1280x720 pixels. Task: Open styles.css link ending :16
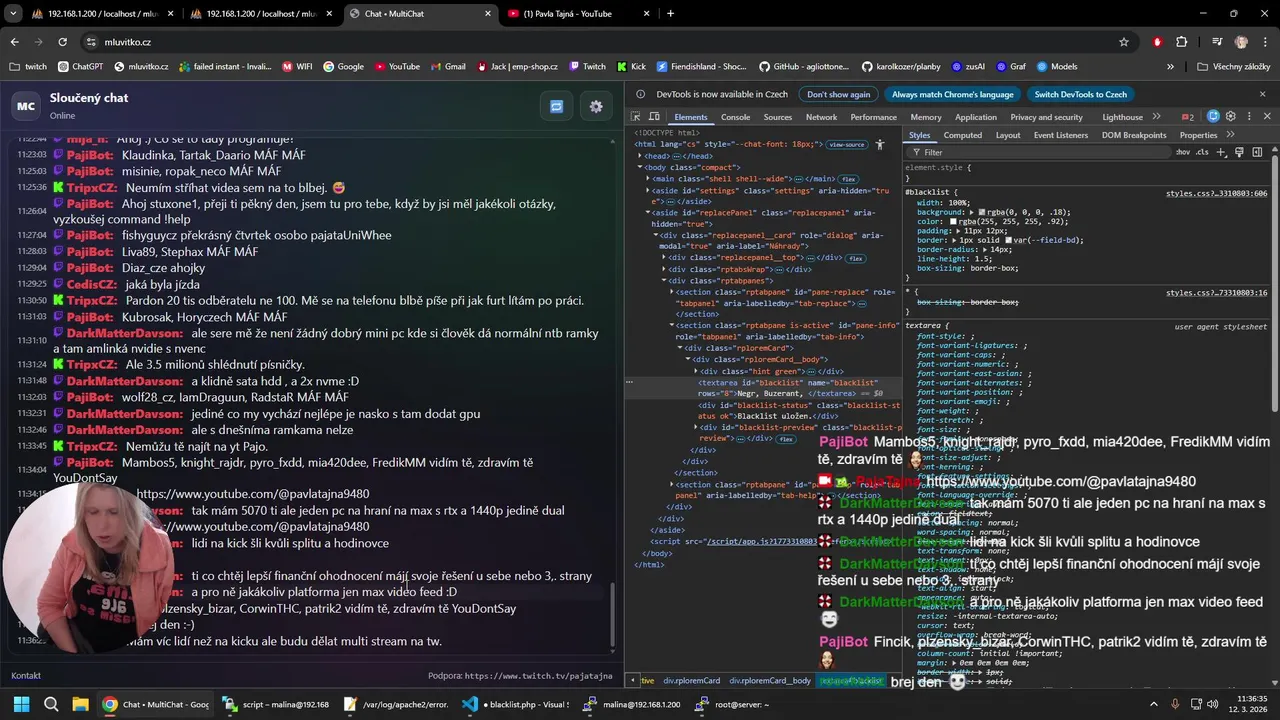click(x=1217, y=293)
